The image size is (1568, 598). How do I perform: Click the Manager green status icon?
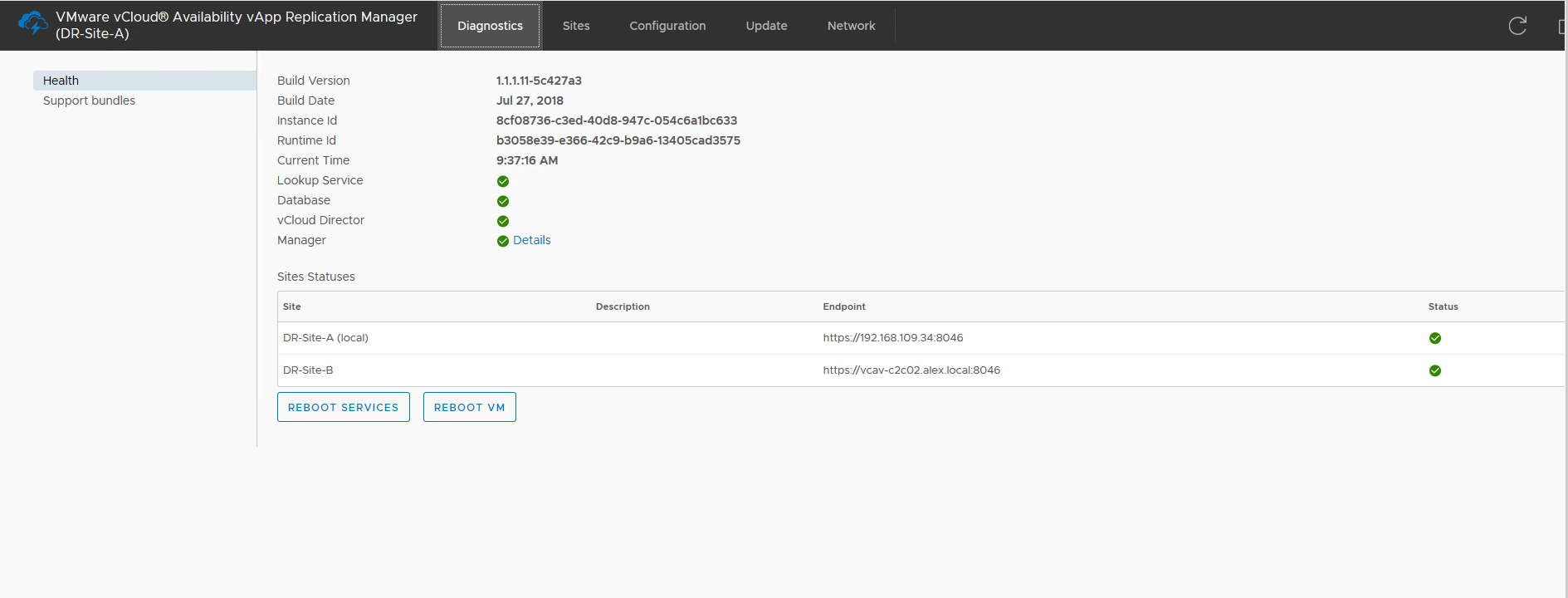pyautogui.click(x=503, y=241)
